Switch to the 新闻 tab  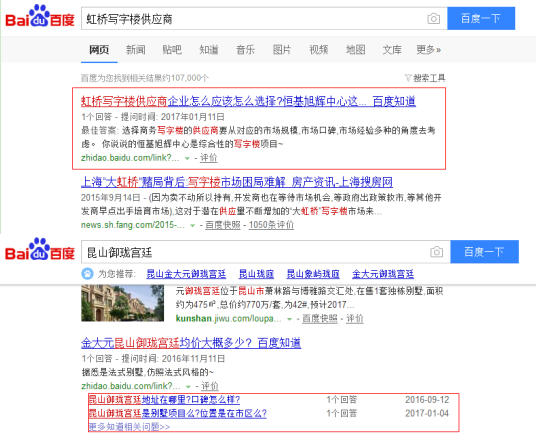[x=136, y=50]
